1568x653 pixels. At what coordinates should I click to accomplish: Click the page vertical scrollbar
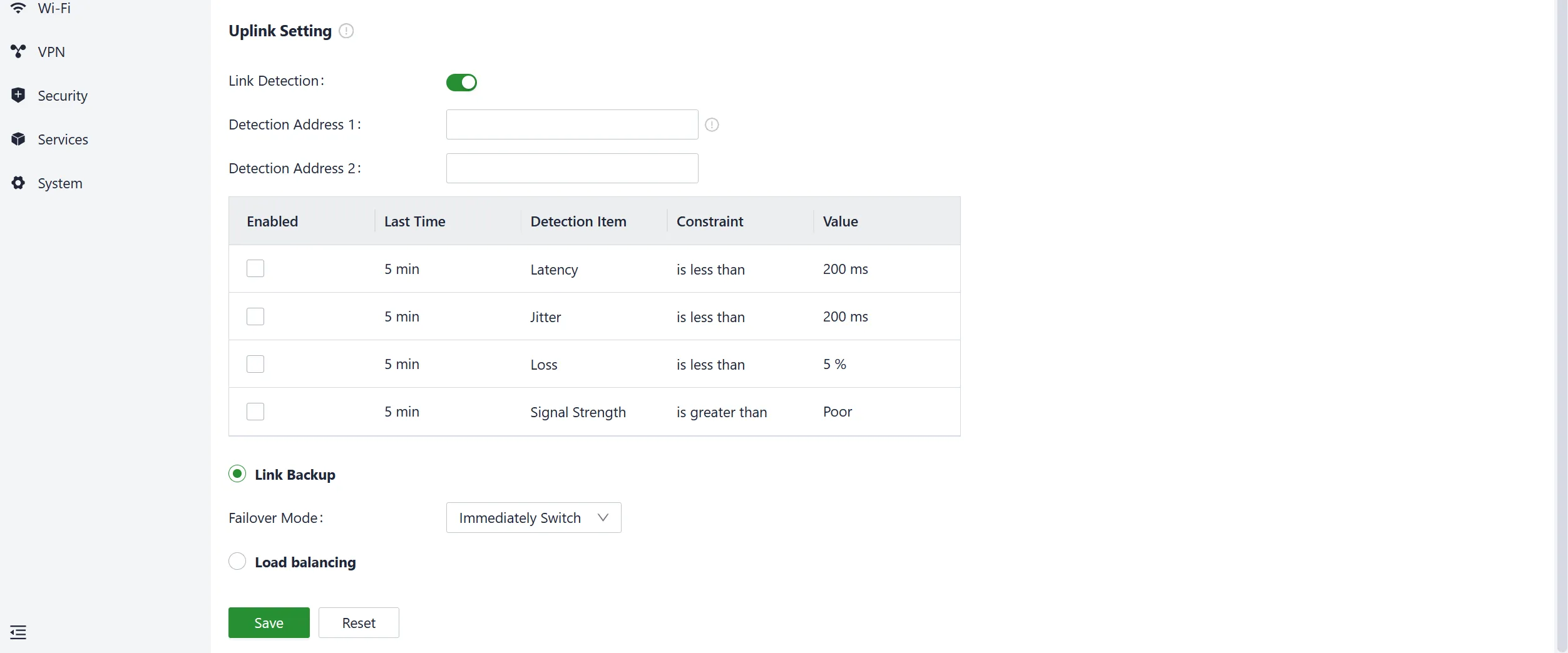[1562, 325]
